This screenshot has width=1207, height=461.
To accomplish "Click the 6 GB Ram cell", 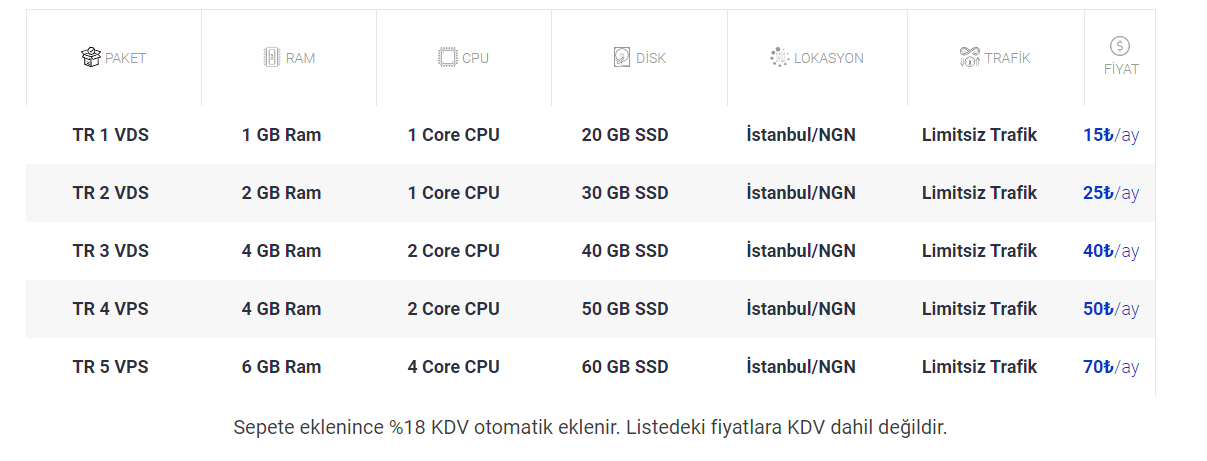I will coord(281,367).
